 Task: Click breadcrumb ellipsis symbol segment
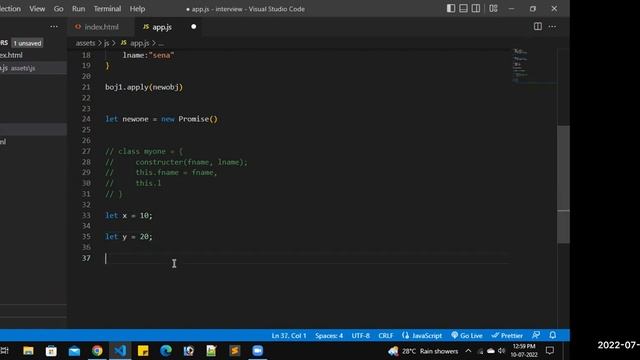coord(161,43)
